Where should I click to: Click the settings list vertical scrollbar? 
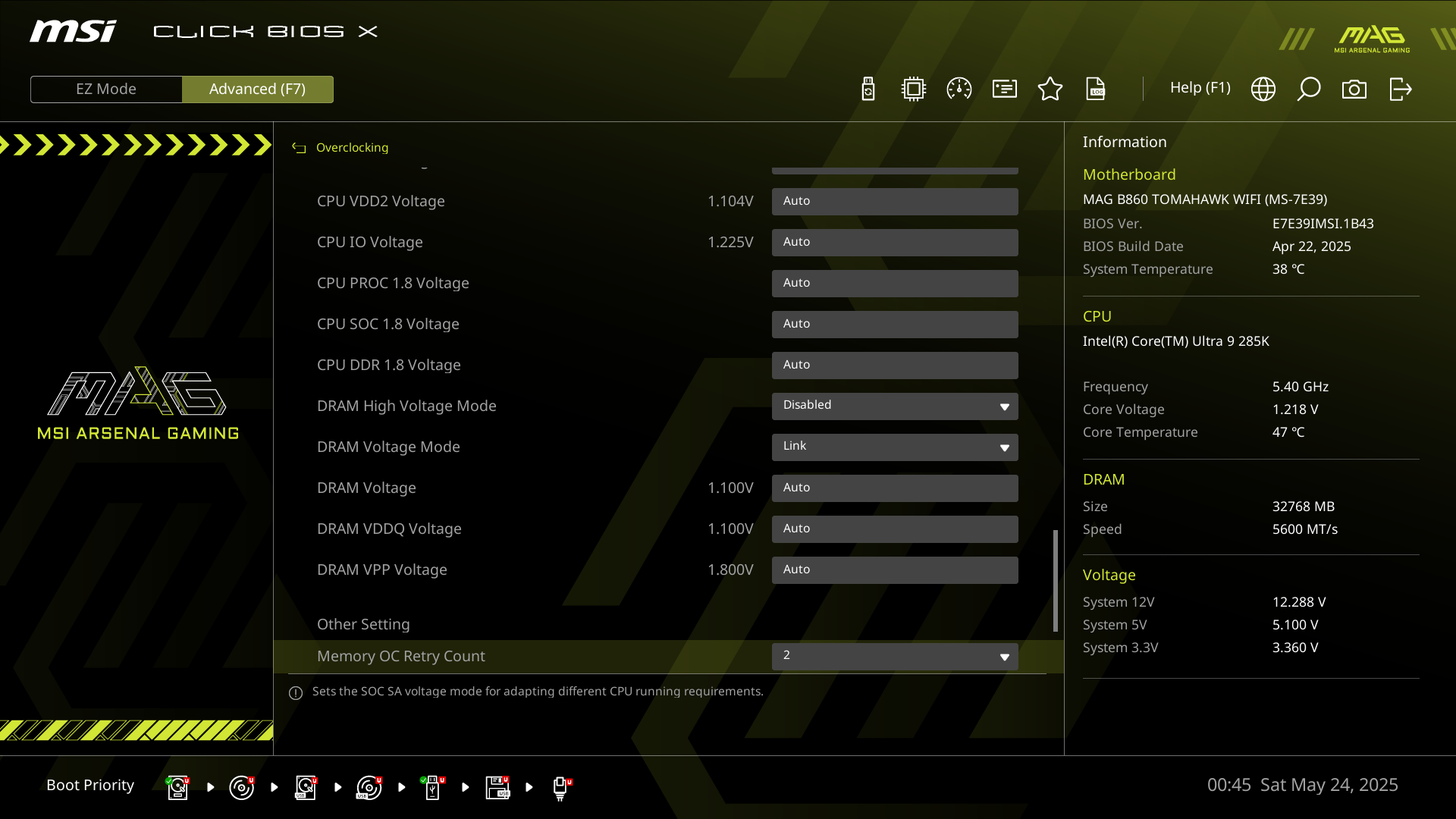click(x=1055, y=580)
